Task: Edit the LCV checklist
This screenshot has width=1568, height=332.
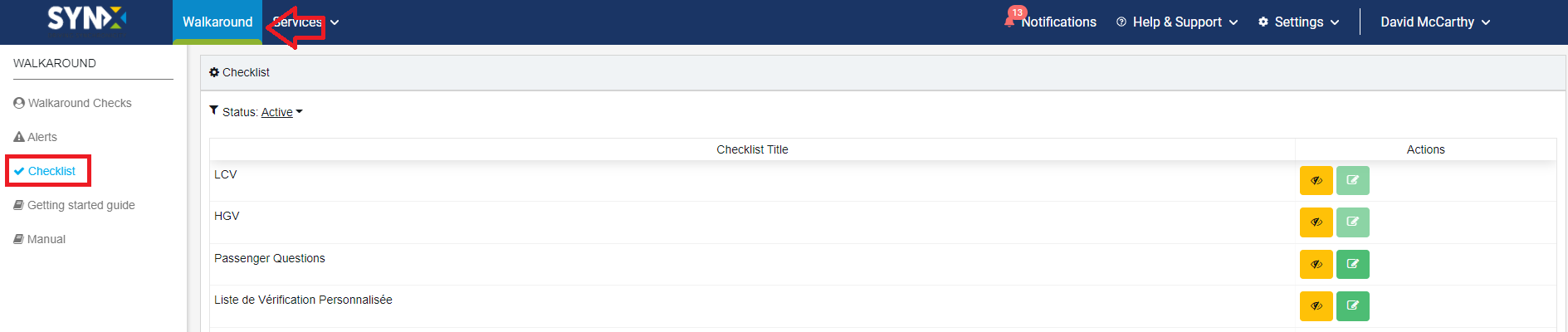Action: [x=1352, y=180]
